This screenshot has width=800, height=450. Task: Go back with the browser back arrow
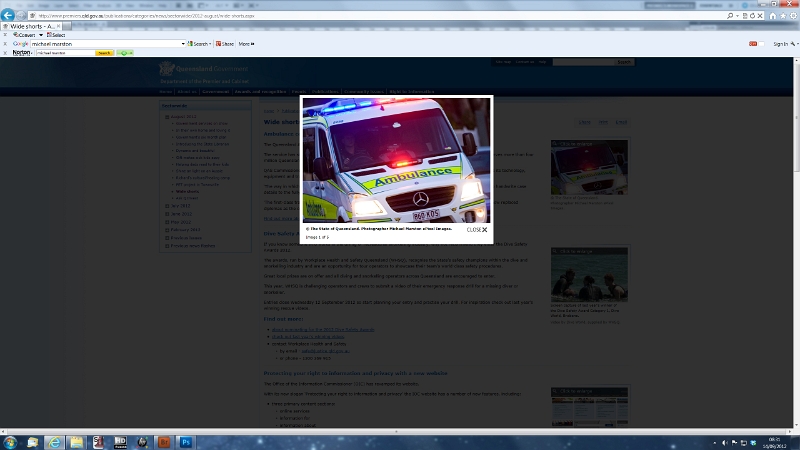coord(8,15)
